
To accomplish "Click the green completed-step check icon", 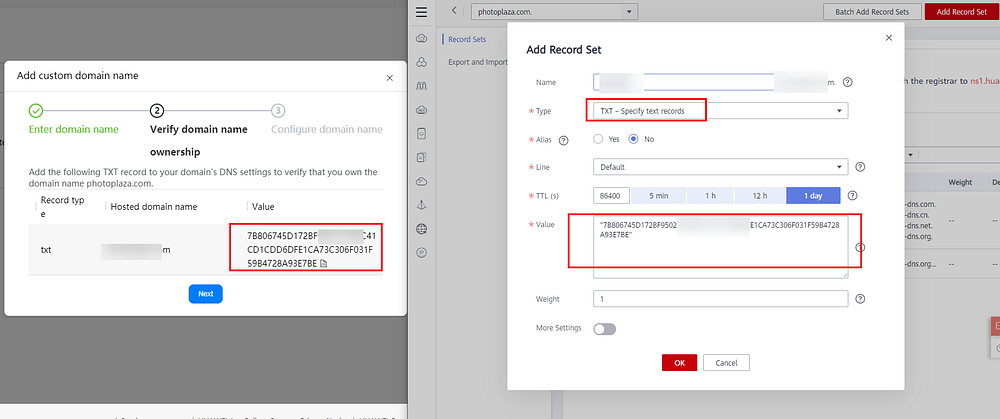I will [x=36, y=110].
